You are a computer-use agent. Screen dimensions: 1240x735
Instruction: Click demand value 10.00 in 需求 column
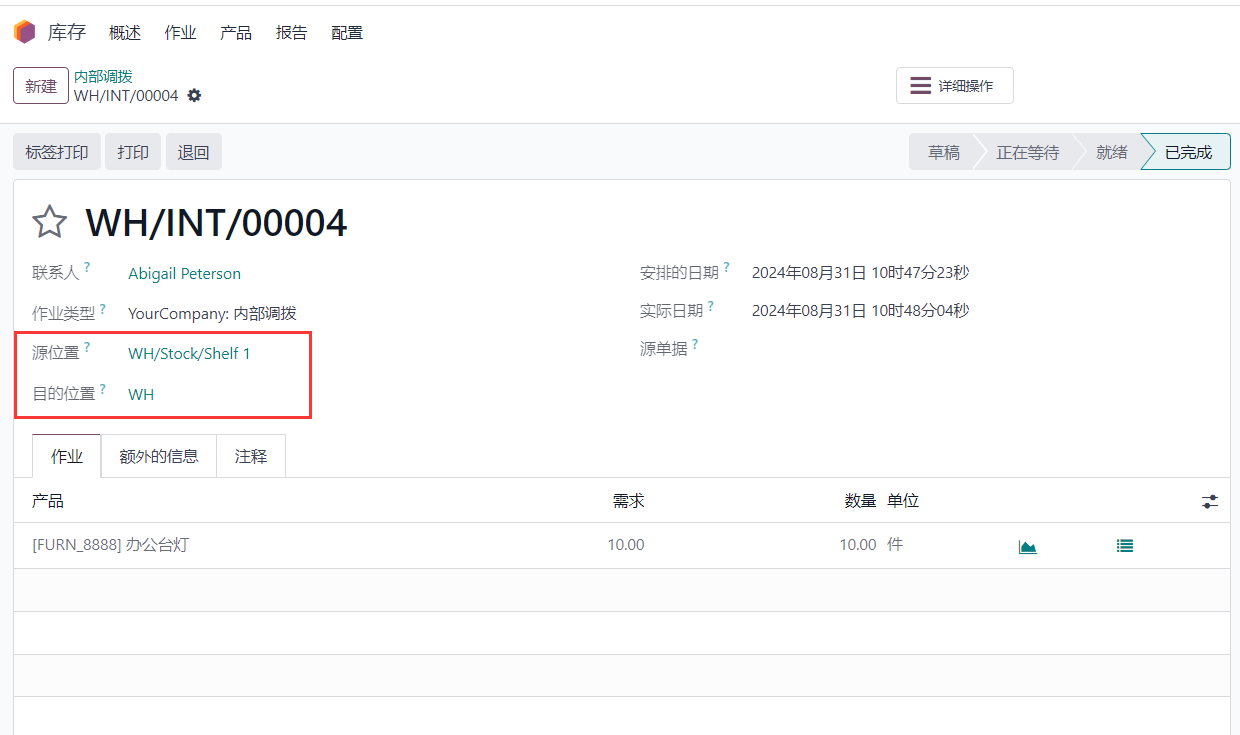(x=626, y=545)
